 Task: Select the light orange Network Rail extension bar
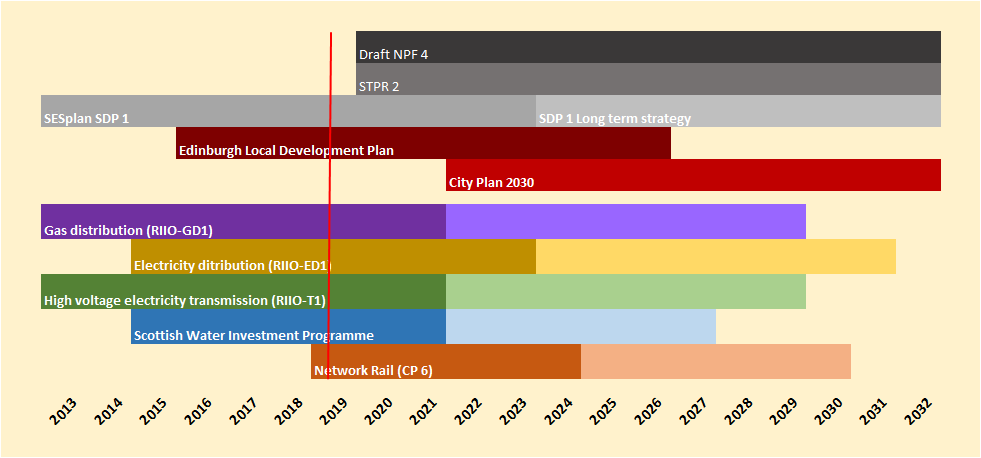(x=715, y=362)
